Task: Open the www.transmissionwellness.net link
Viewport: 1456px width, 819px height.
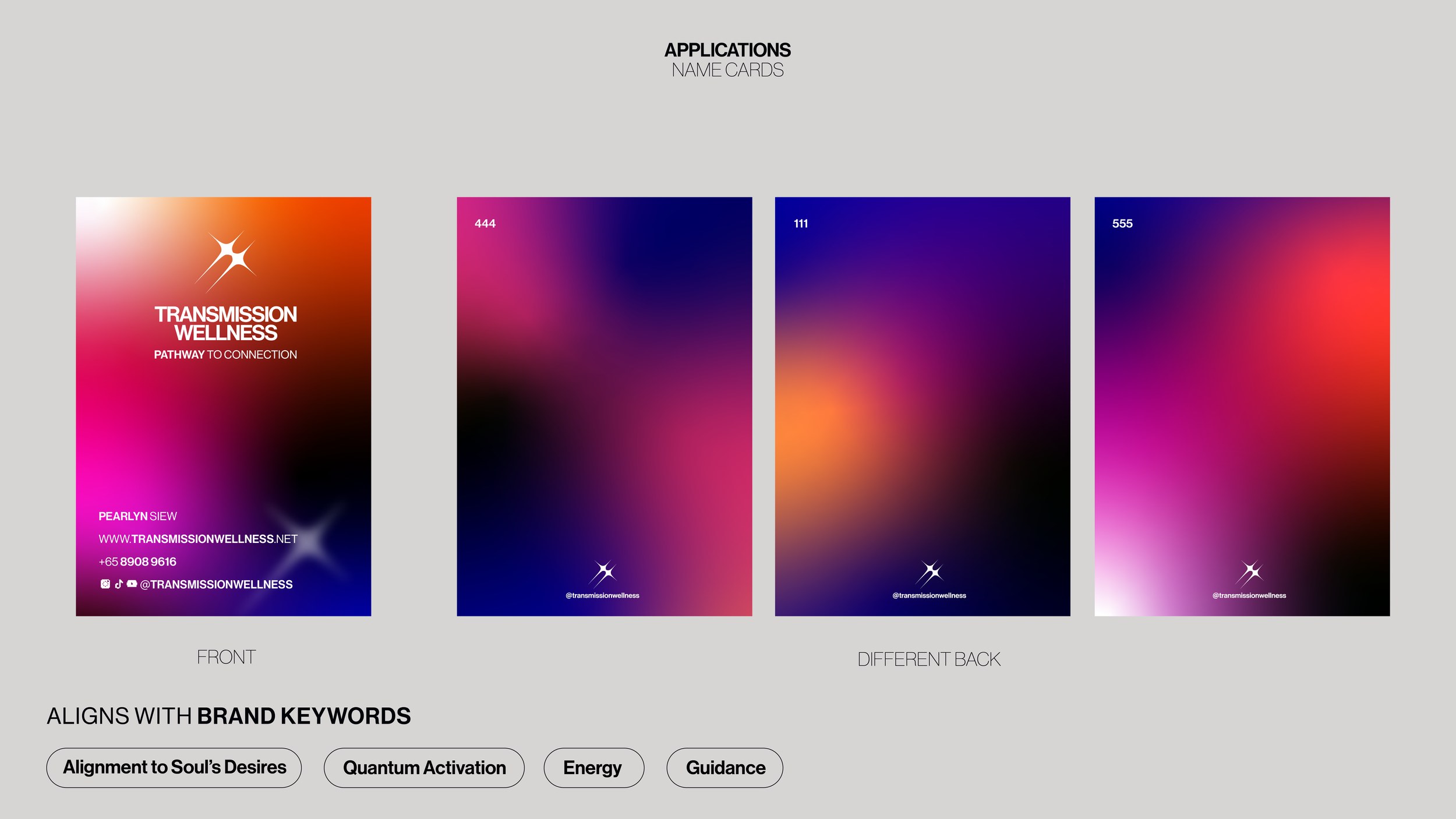Action: coord(198,539)
